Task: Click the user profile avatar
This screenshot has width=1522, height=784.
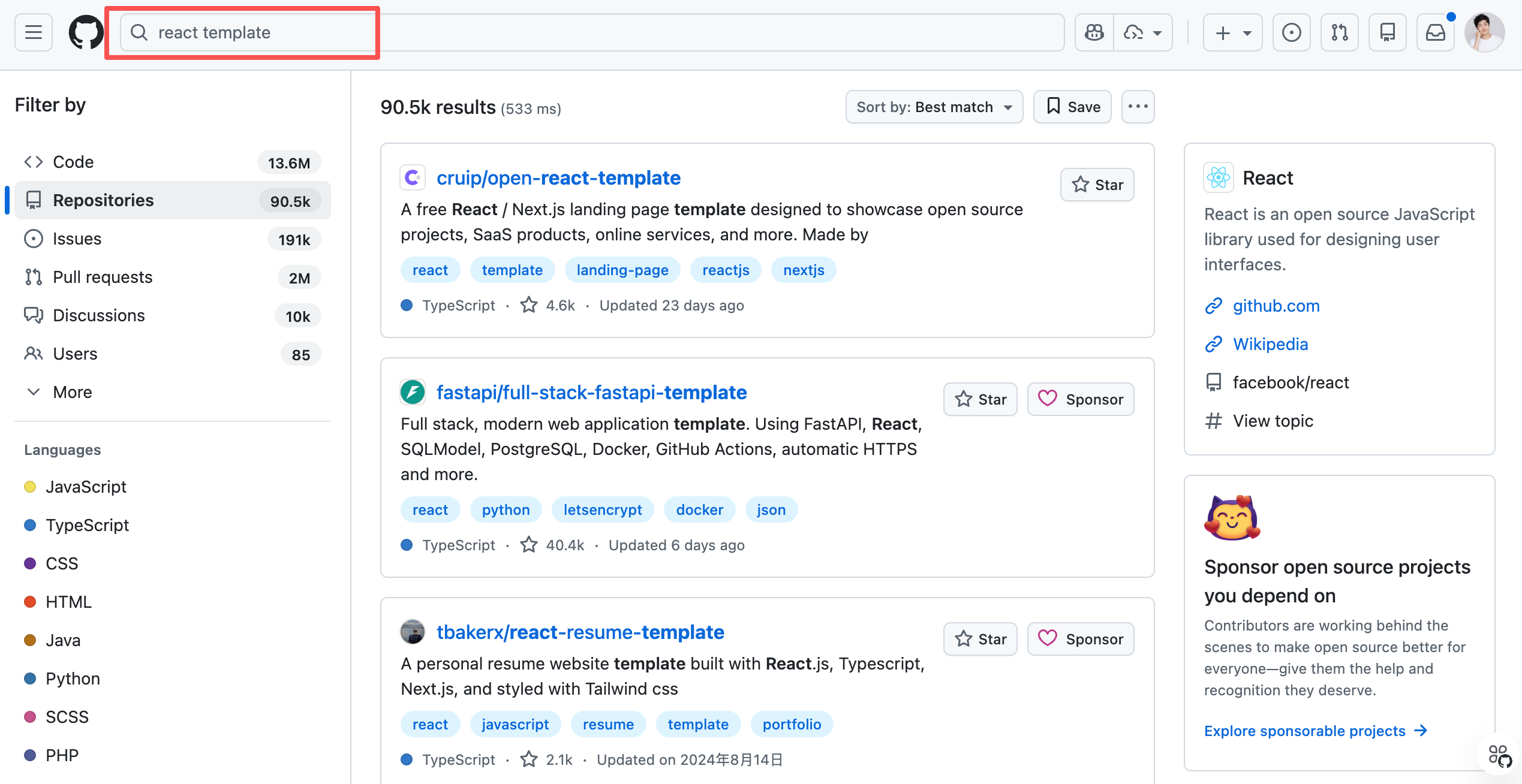Action: 1484,32
